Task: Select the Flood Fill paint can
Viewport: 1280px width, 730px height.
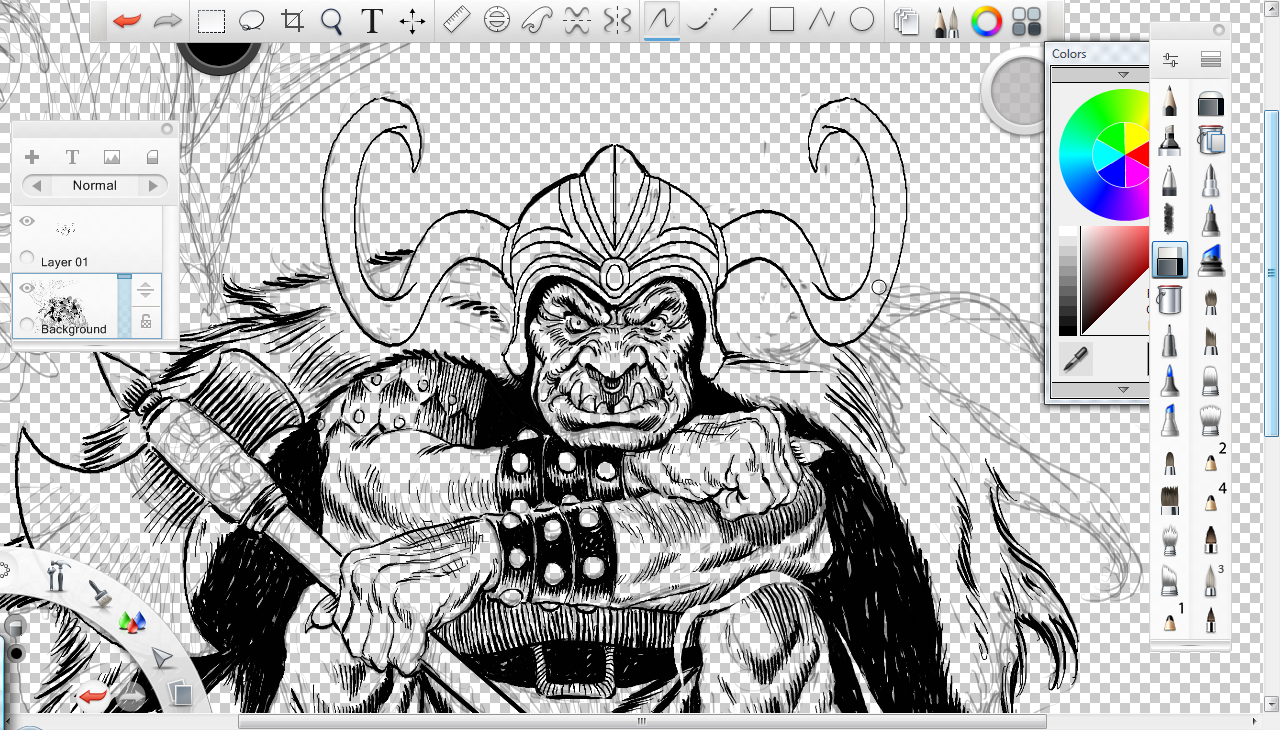Action: coord(1170,300)
